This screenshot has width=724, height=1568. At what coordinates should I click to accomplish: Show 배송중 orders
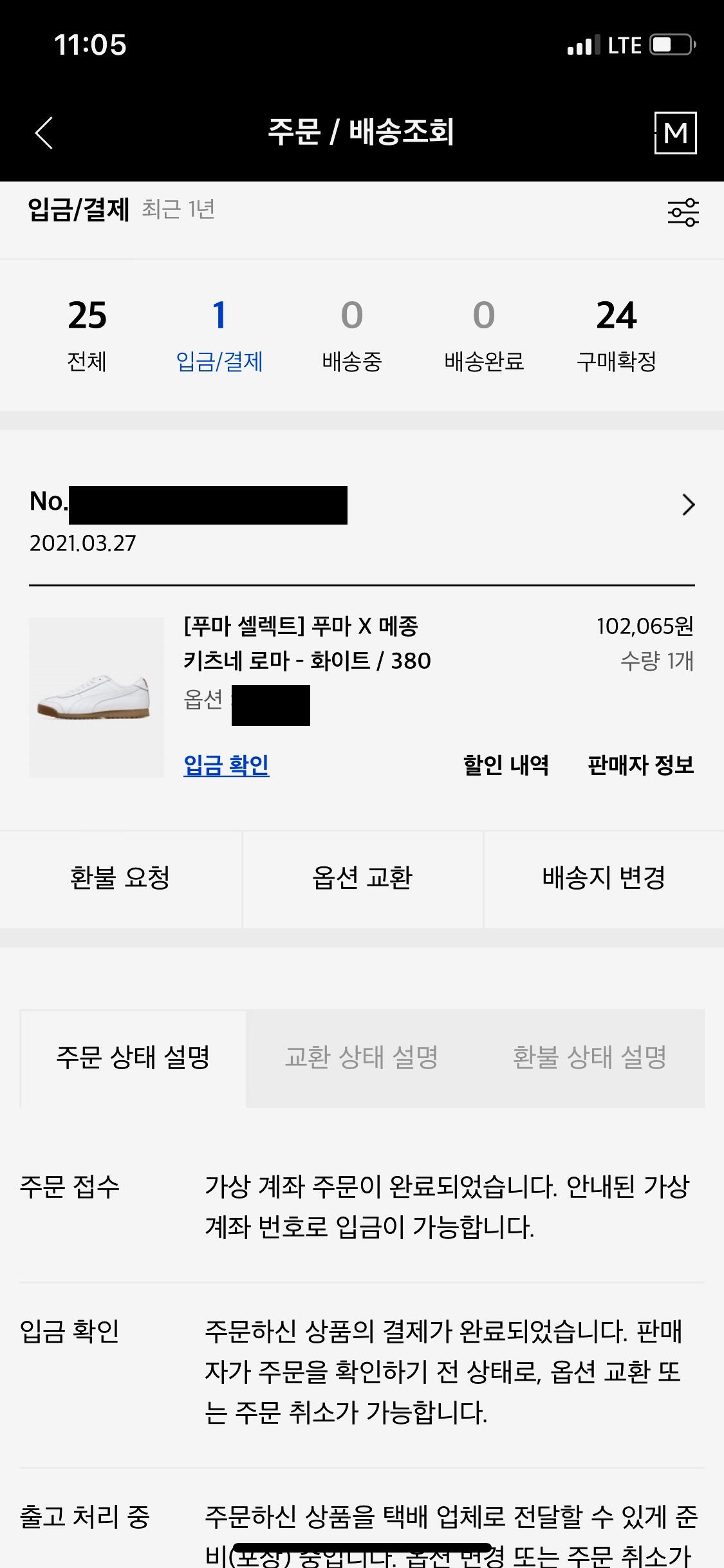click(352, 335)
